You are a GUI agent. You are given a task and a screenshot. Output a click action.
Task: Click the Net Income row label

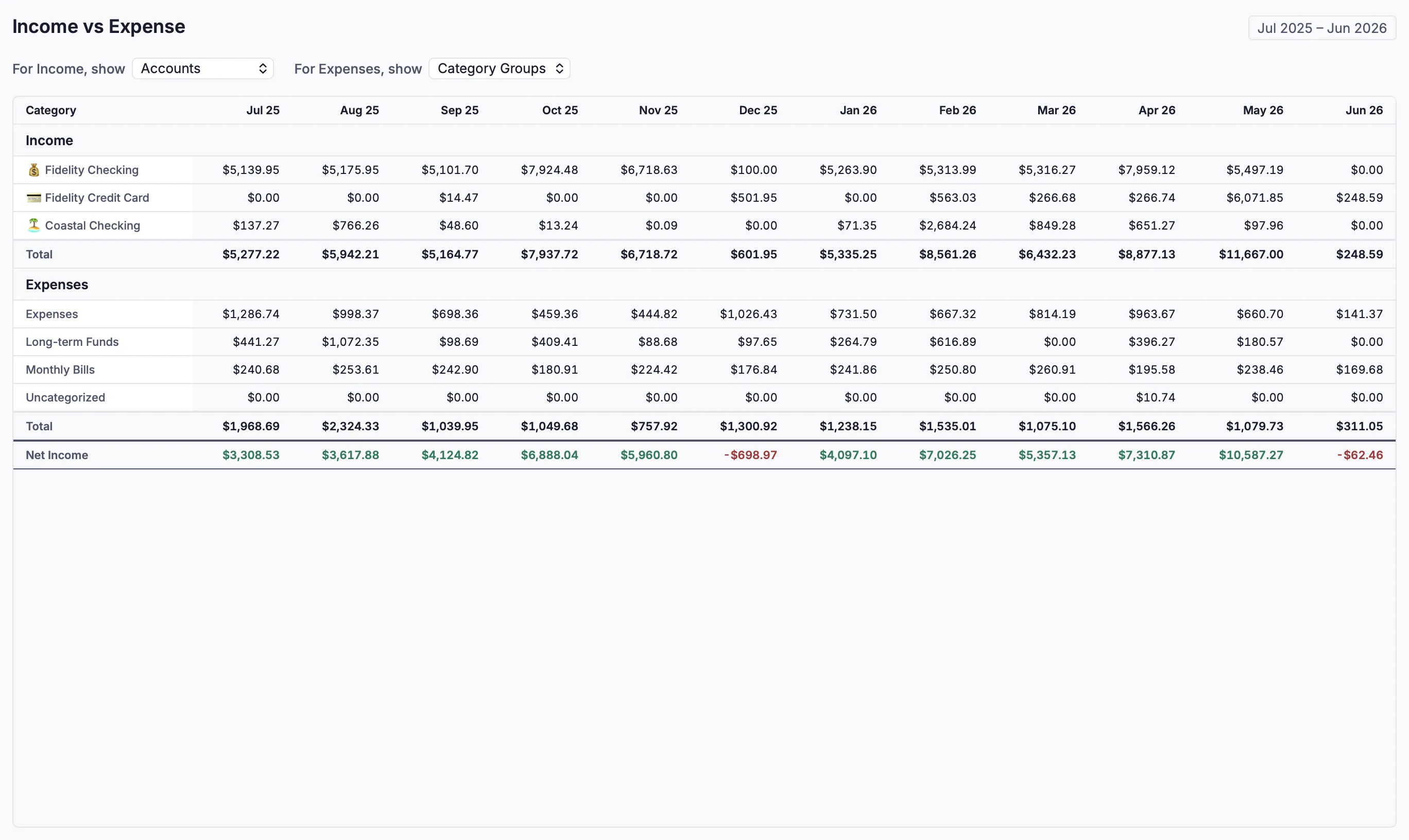coord(57,455)
